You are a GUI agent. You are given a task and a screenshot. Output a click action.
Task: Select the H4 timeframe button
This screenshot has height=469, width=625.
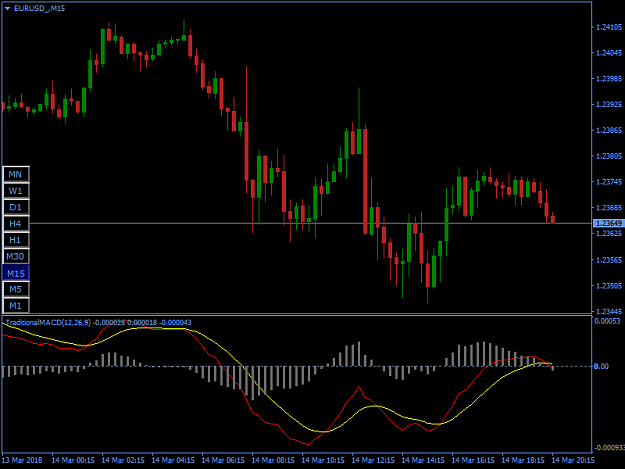pos(16,224)
